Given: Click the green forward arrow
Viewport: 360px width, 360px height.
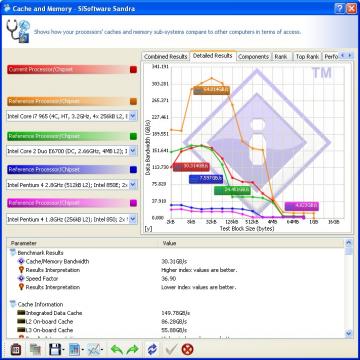Looking at the screenshot, I should [x=132, y=349].
